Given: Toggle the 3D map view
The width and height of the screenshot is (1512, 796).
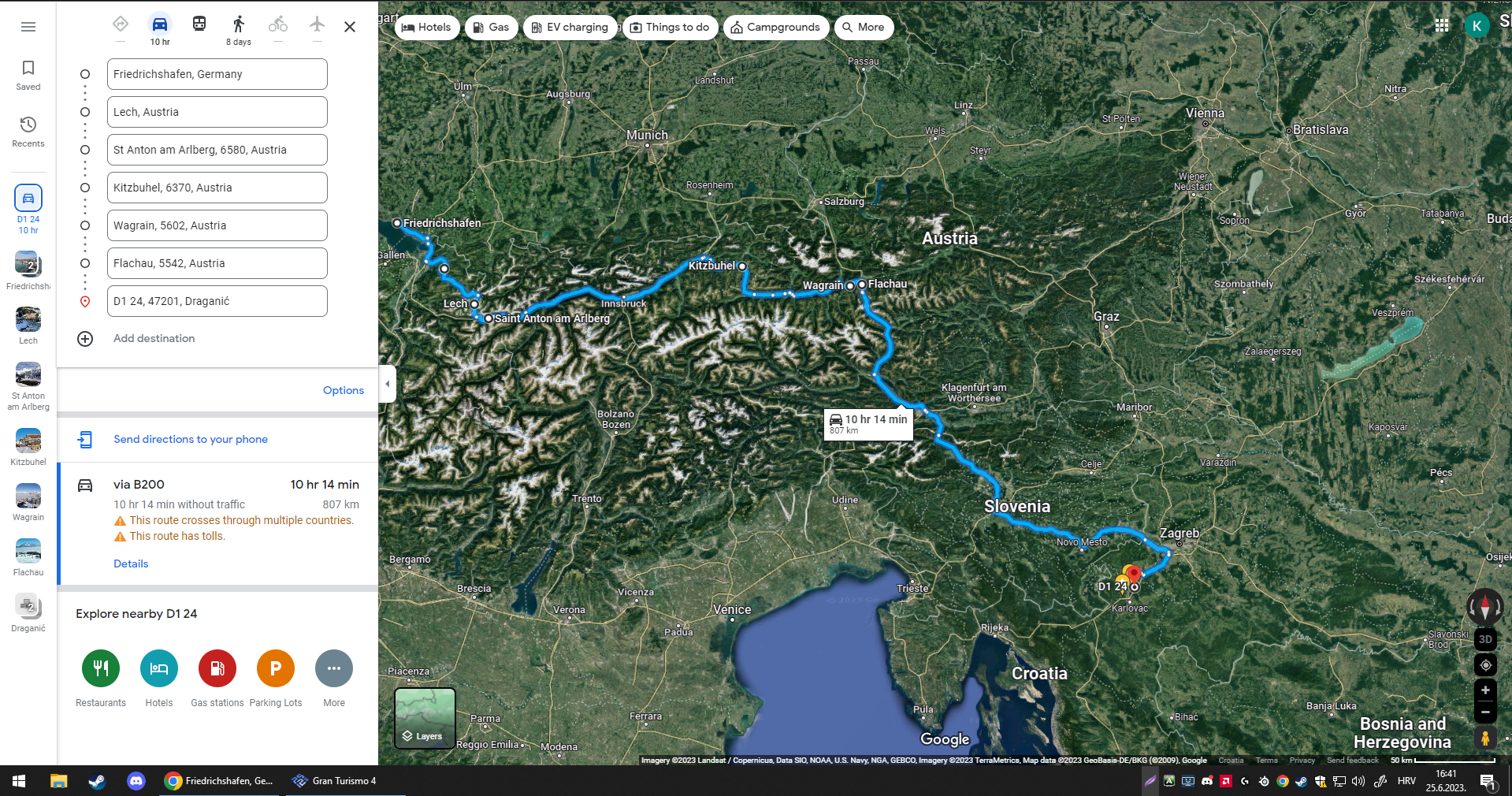Looking at the screenshot, I should [x=1485, y=639].
